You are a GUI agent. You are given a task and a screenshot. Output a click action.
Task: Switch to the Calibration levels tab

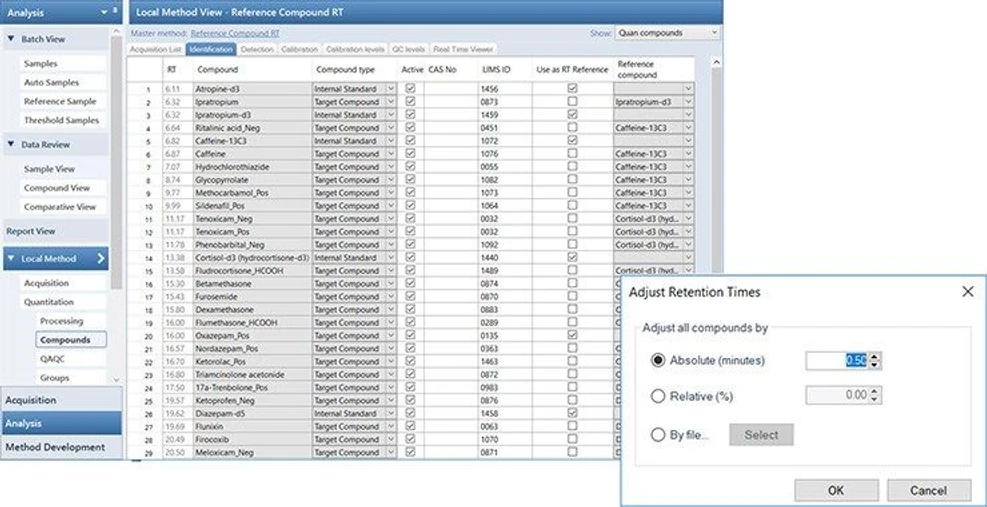point(355,48)
